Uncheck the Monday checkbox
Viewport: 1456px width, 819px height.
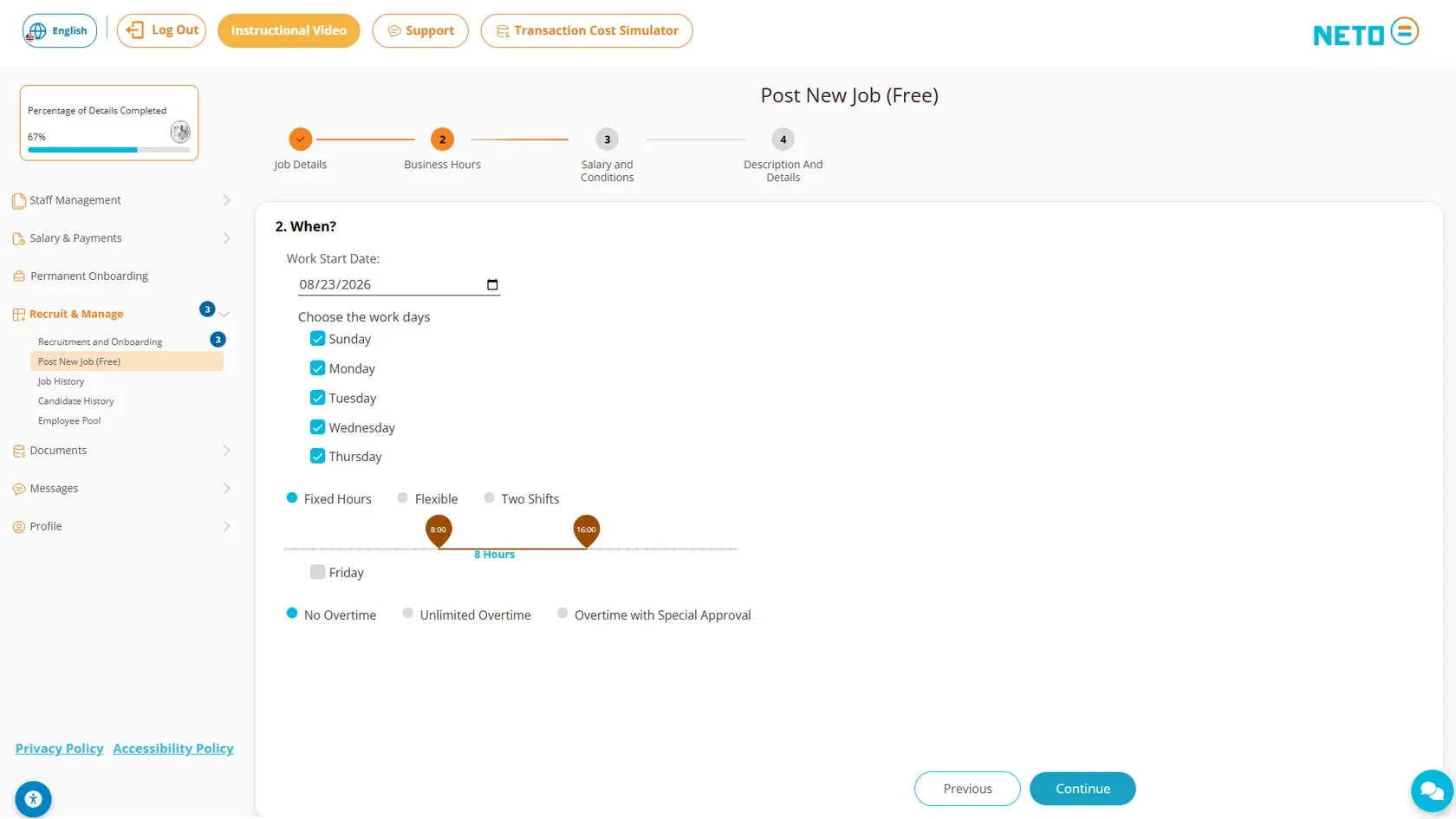tap(317, 368)
